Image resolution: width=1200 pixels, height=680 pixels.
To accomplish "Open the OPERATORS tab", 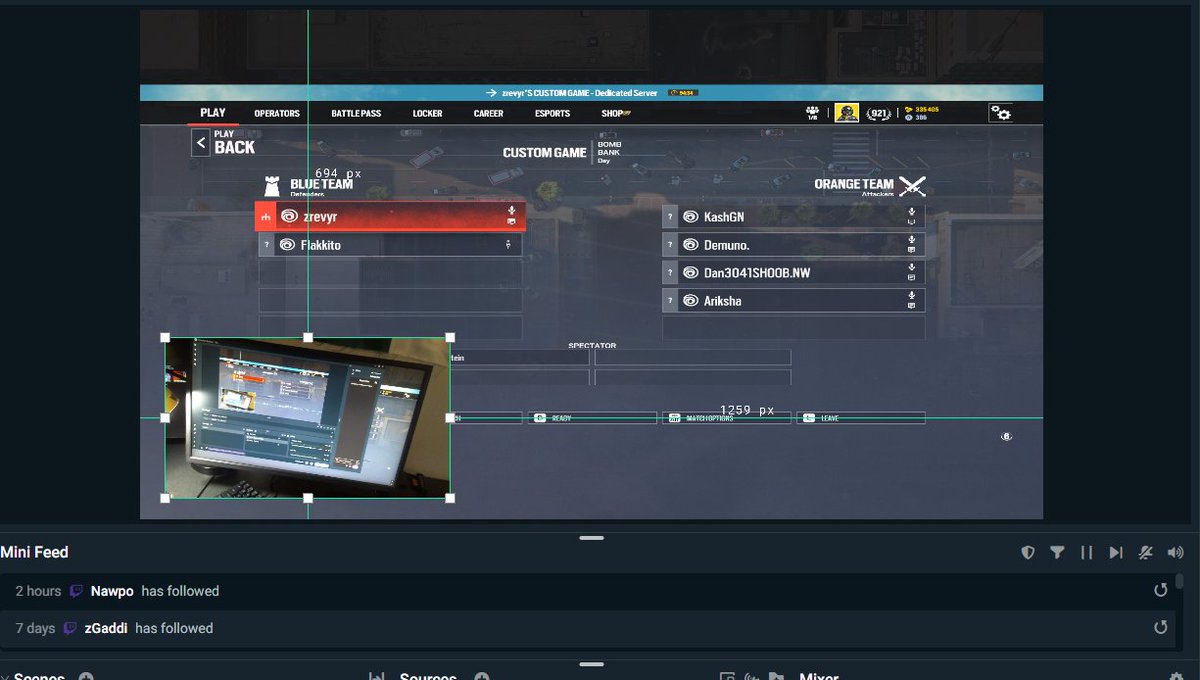I will click(277, 113).
